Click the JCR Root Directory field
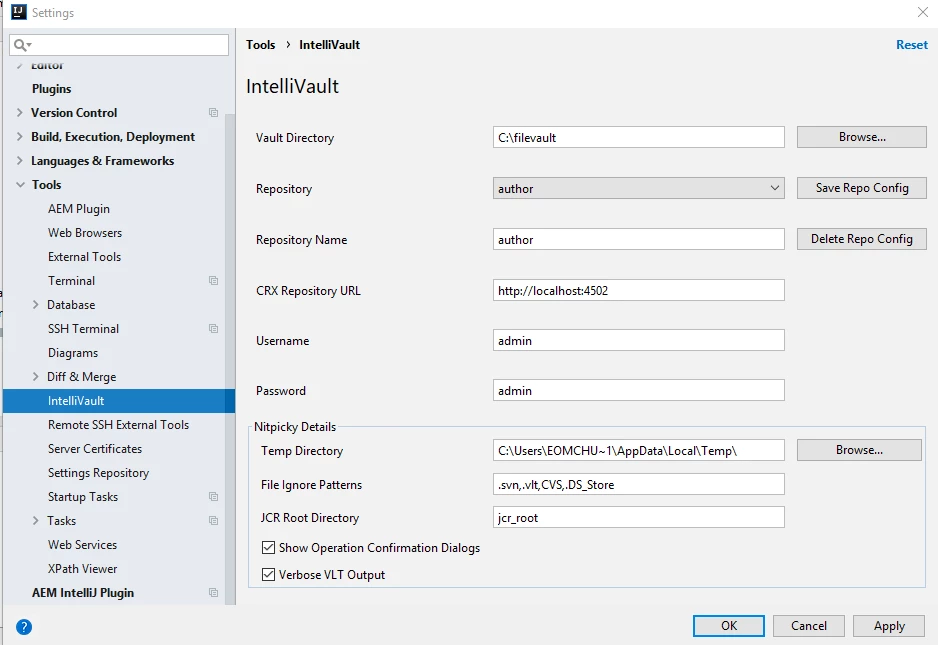The height and width of the screenshot is (645, 938). (x=638, y=517)
